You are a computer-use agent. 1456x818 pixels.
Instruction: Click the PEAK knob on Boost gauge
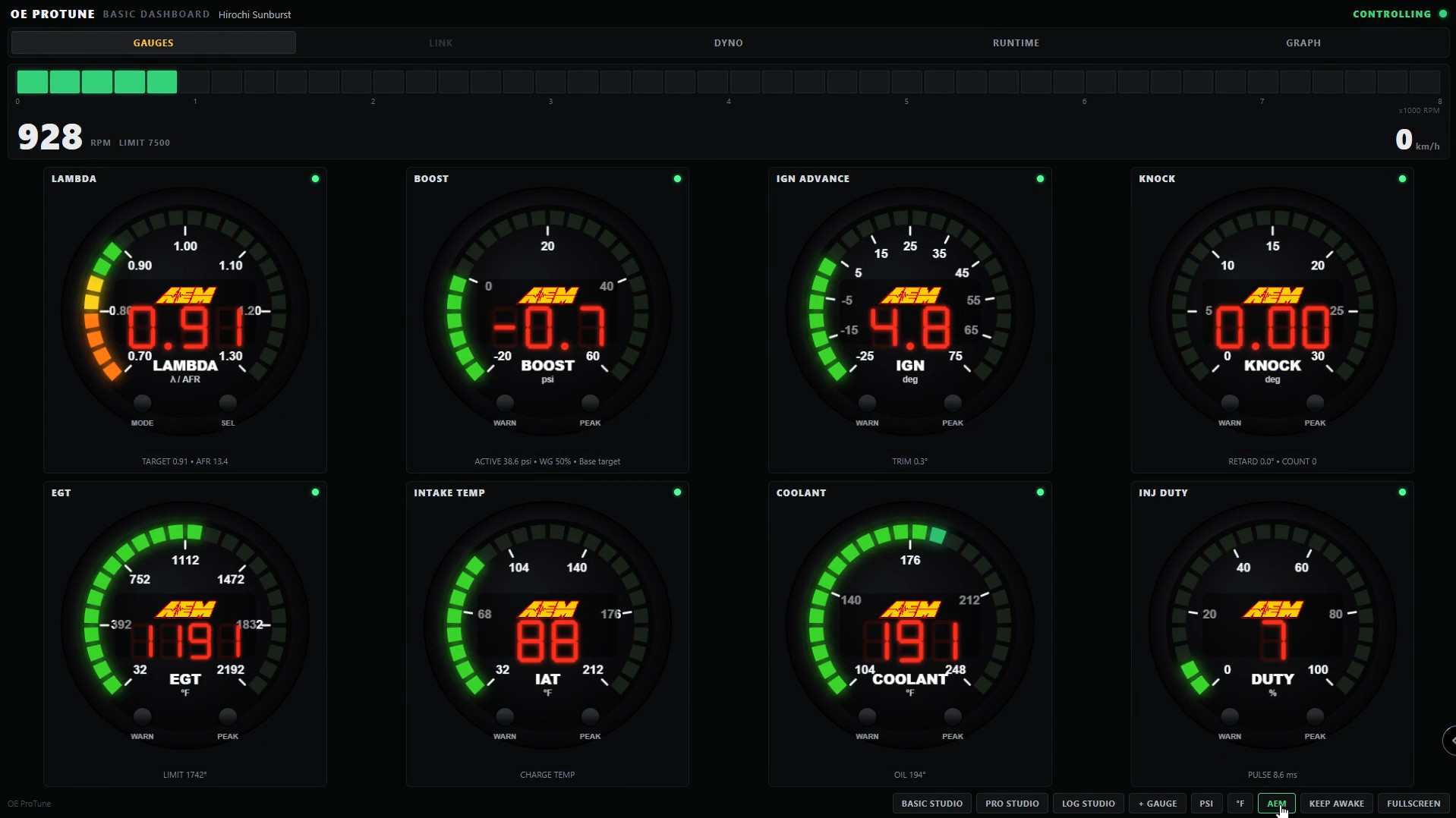tap(590, 402)
